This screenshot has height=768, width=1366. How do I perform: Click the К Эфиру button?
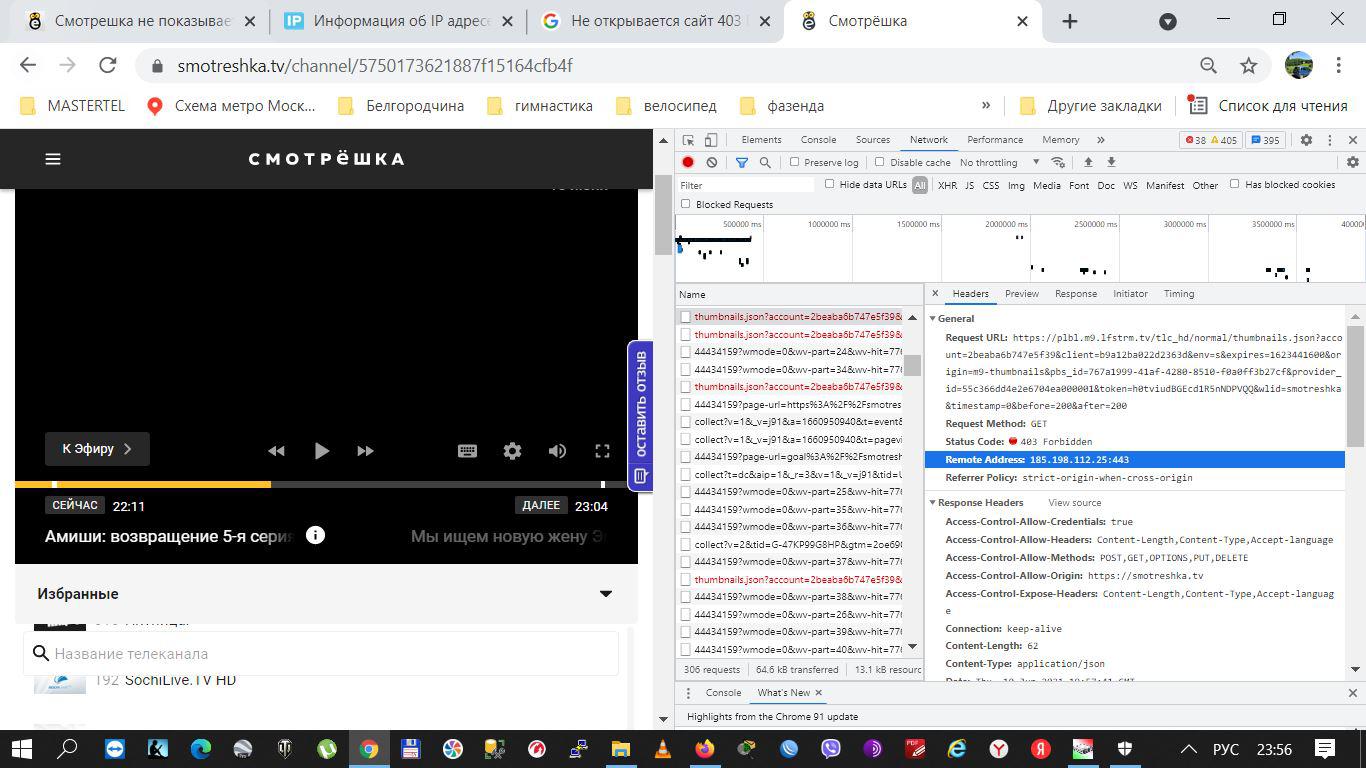[97, 449]
